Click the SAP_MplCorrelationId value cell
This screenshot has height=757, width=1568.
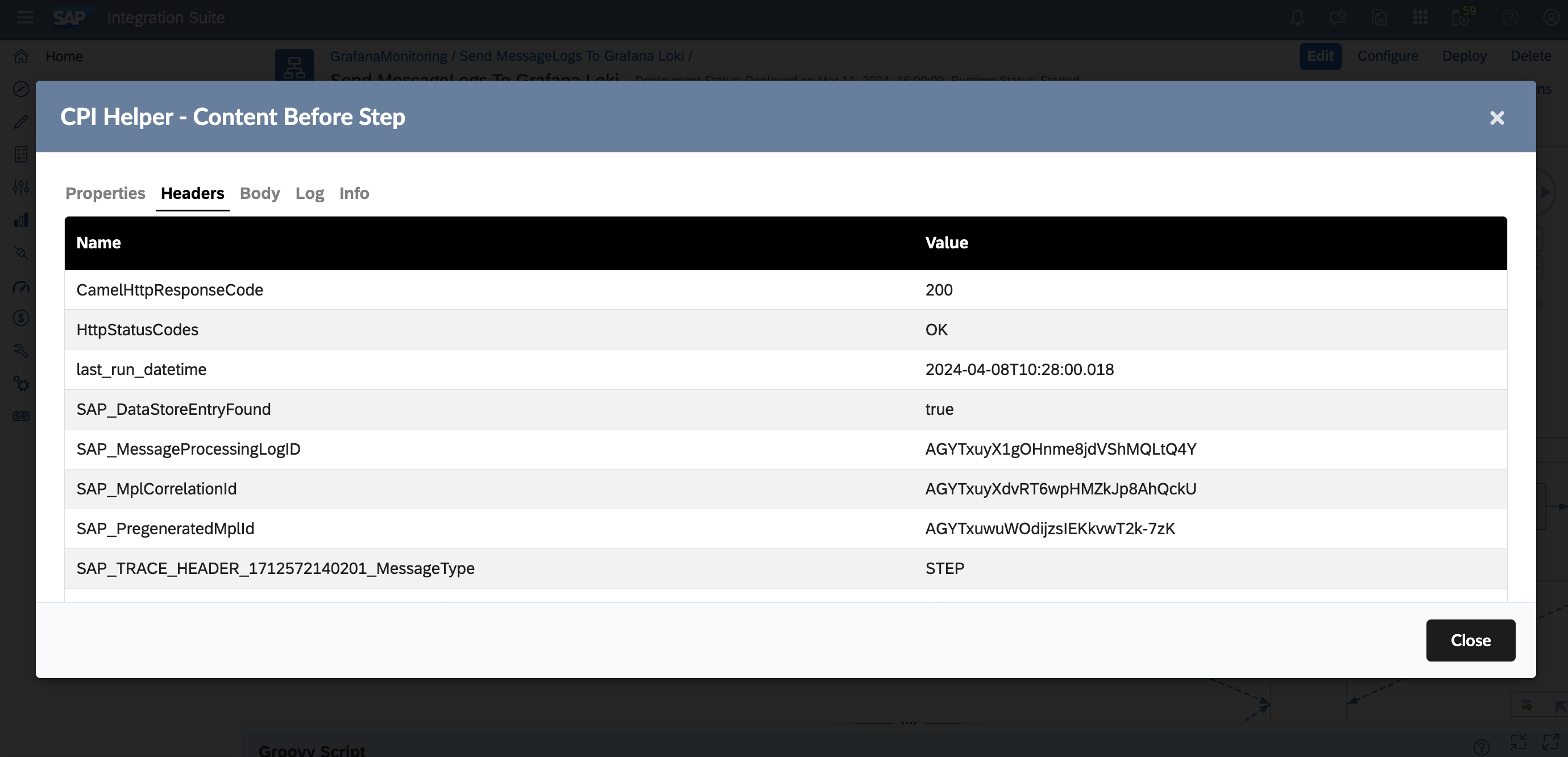[x=1060, y=489]
